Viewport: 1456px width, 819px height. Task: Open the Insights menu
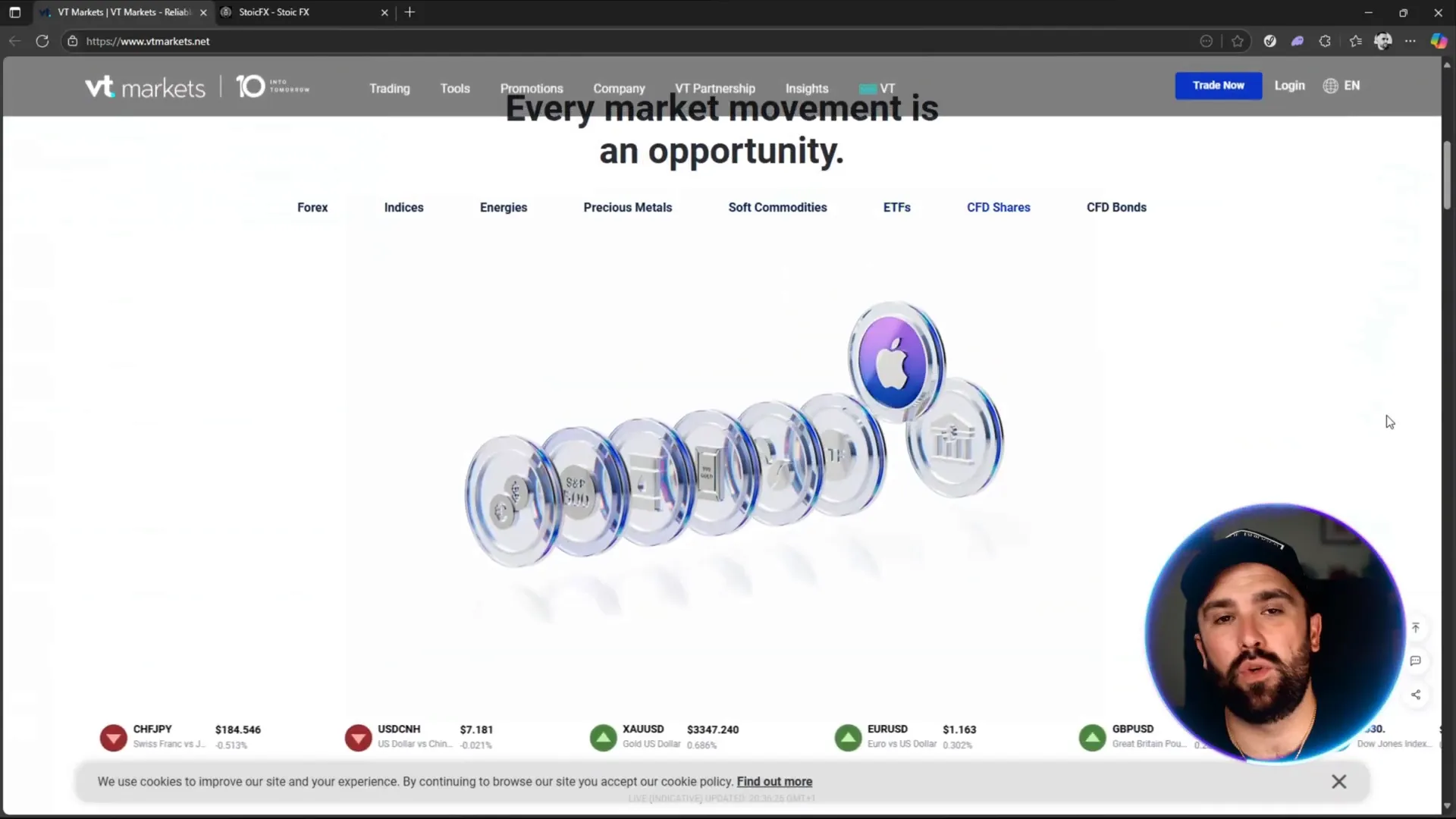point(807,88)
